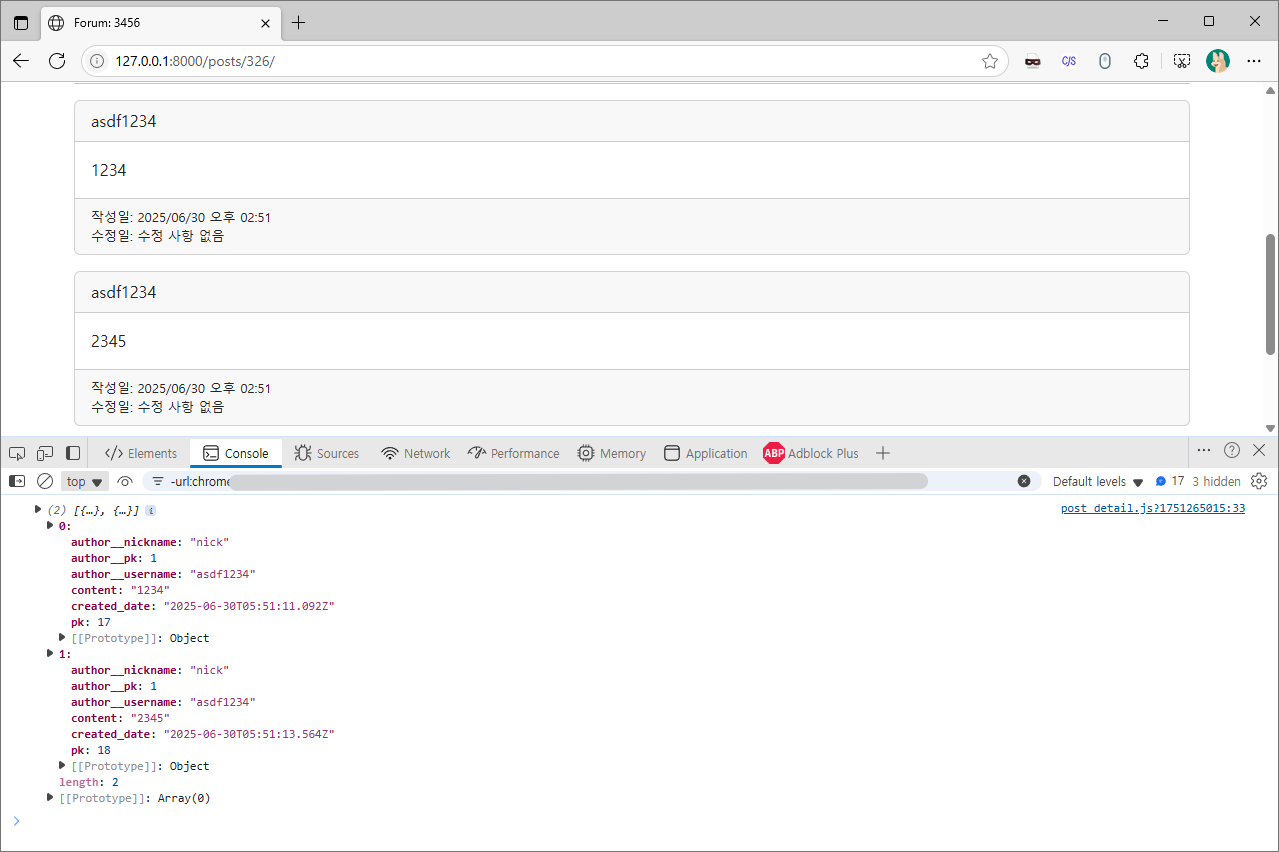
Task: Select content value "2345" in console
Action: coord(150,718)
